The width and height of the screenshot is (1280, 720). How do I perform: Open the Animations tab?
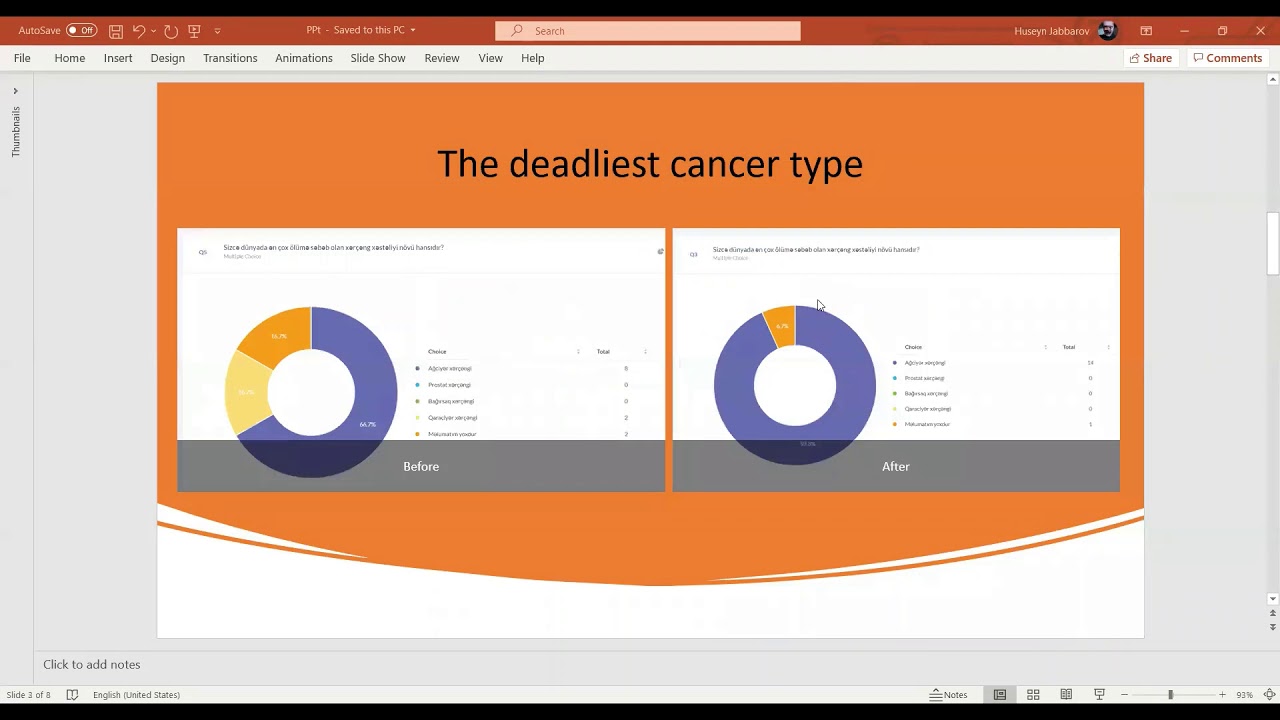pyautogui.click(x=304, y=58)
